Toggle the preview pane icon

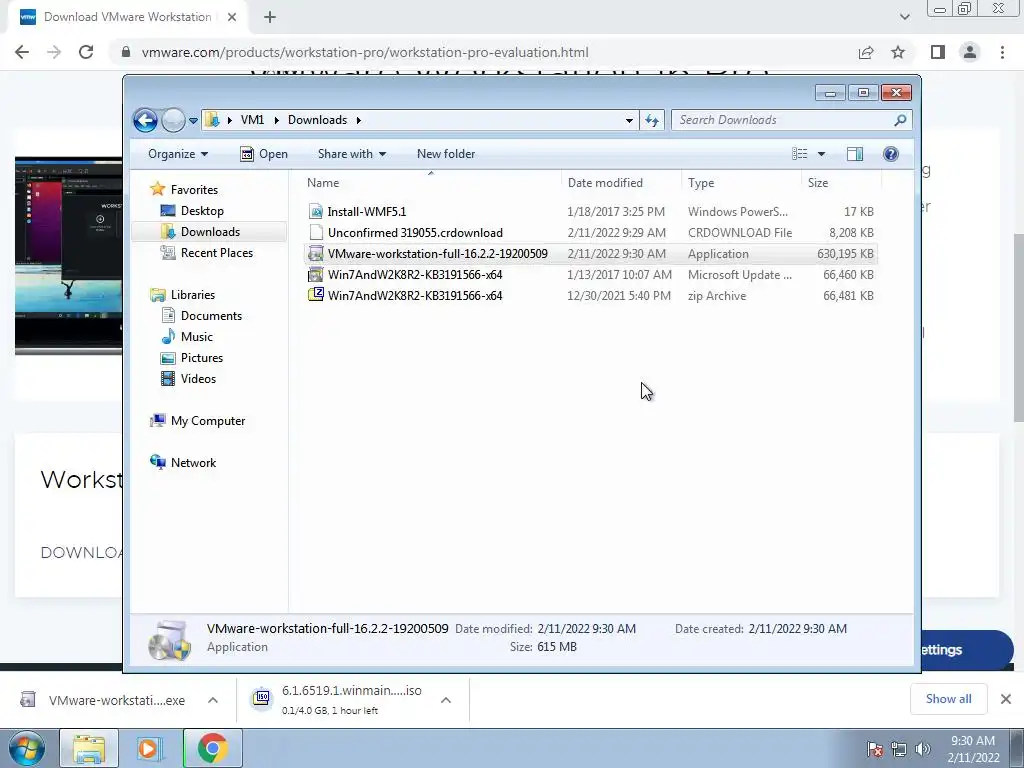click(855, 154)
